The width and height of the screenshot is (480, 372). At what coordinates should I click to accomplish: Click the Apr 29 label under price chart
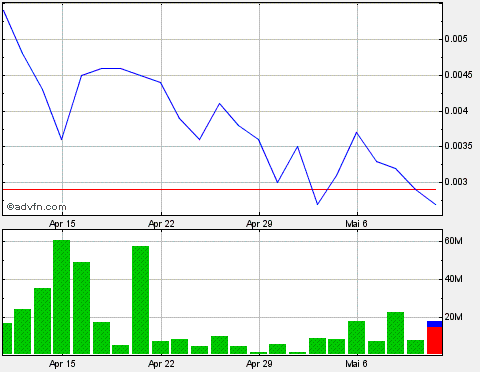click(259, 224)
